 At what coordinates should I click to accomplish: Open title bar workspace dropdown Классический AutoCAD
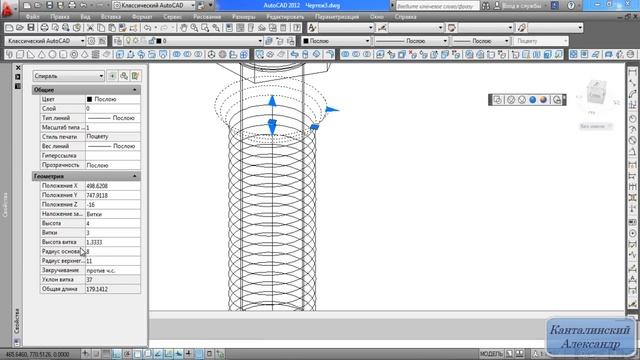tap(154, 6)
